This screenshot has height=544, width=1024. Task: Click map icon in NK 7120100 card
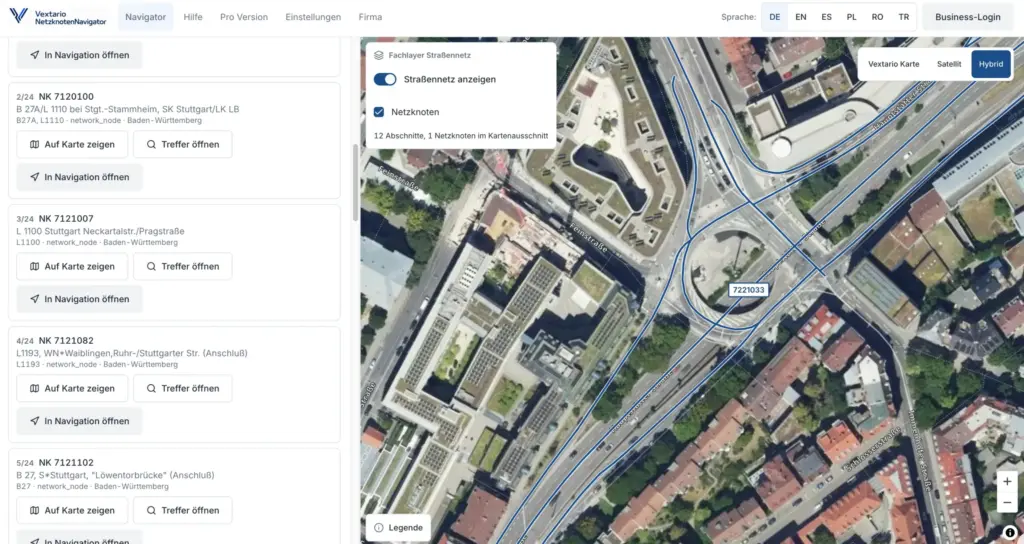(35, 144)
